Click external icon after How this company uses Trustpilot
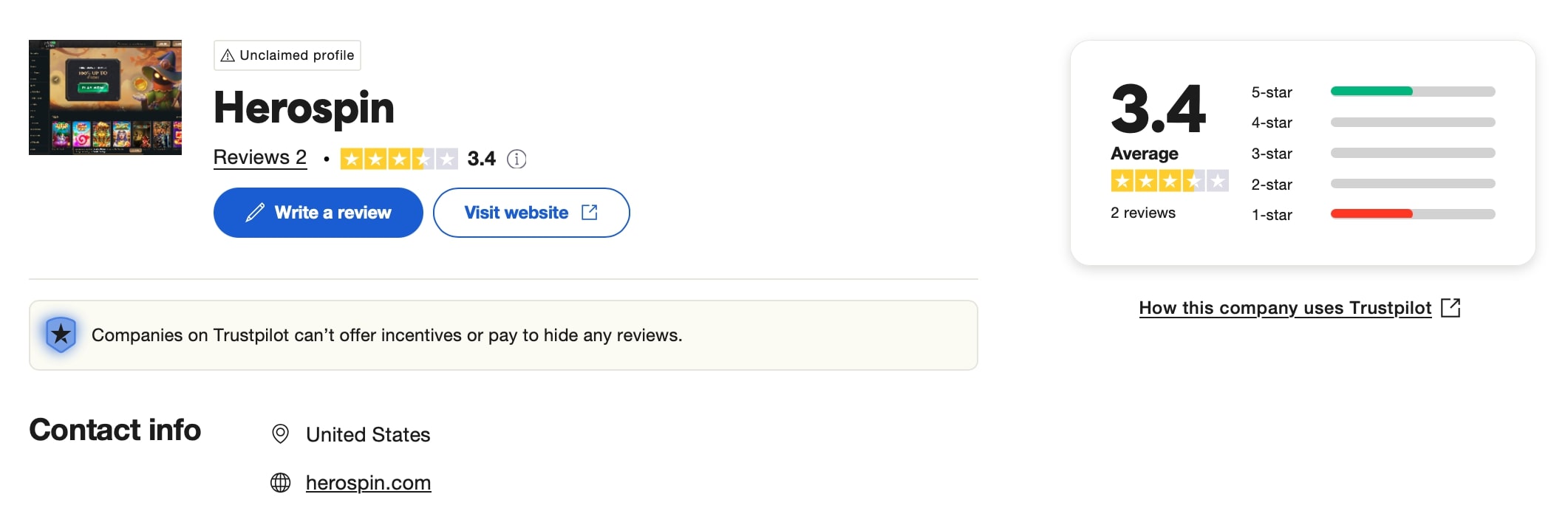 coord(1451,308)
